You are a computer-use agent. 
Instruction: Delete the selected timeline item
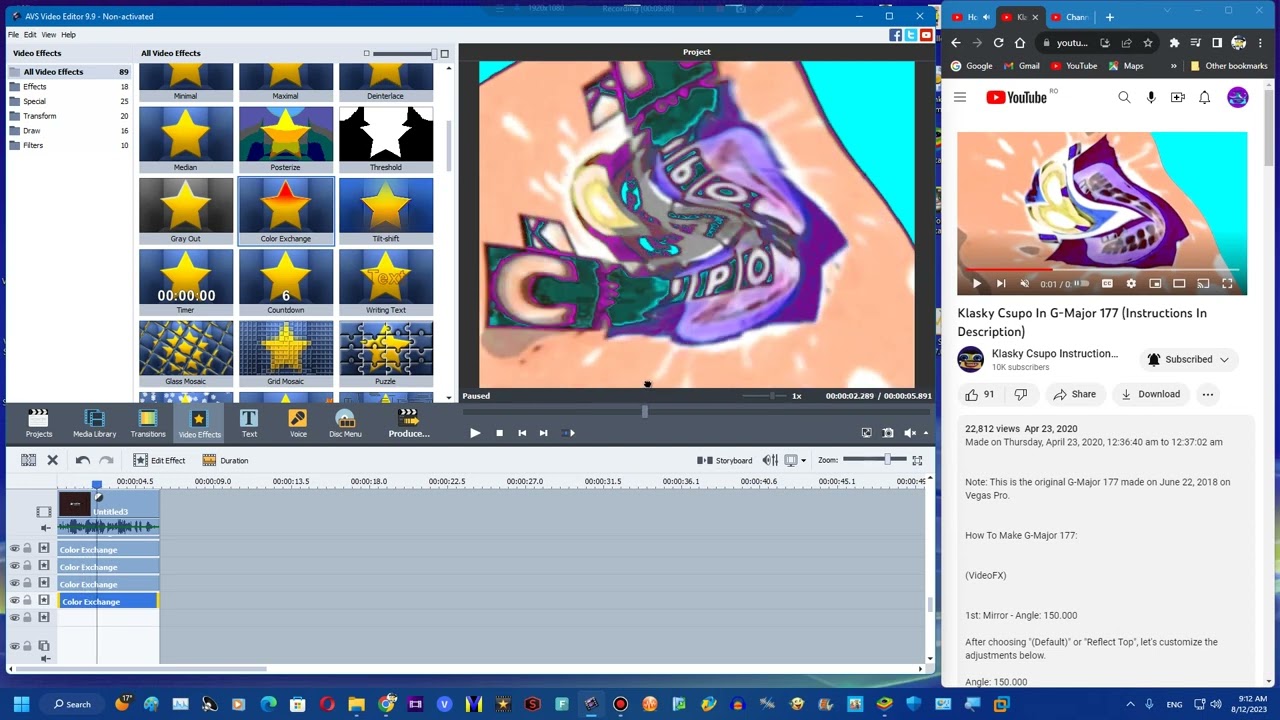pyautogui.click(x=53, y=460)
